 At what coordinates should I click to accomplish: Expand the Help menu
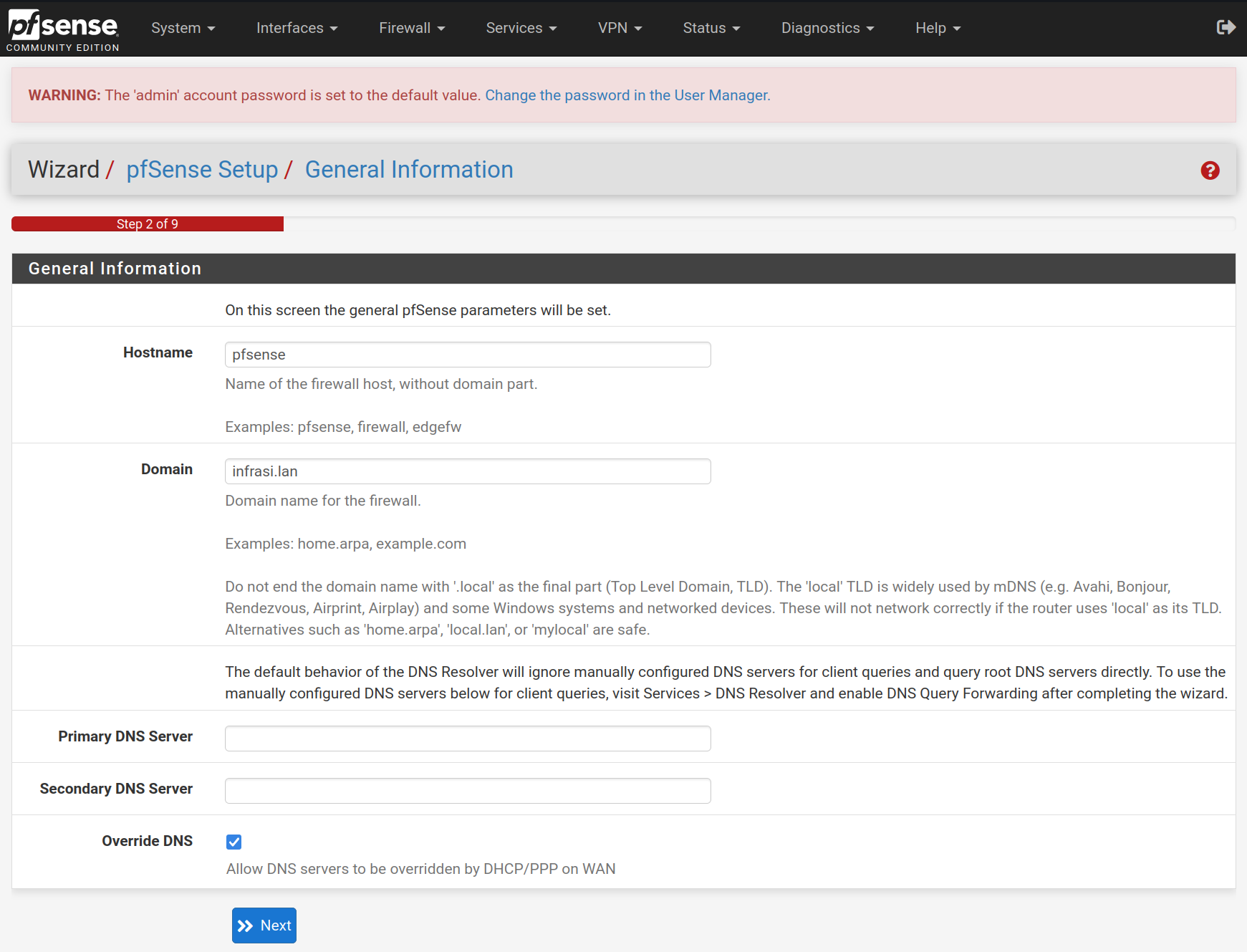(938, 28)
